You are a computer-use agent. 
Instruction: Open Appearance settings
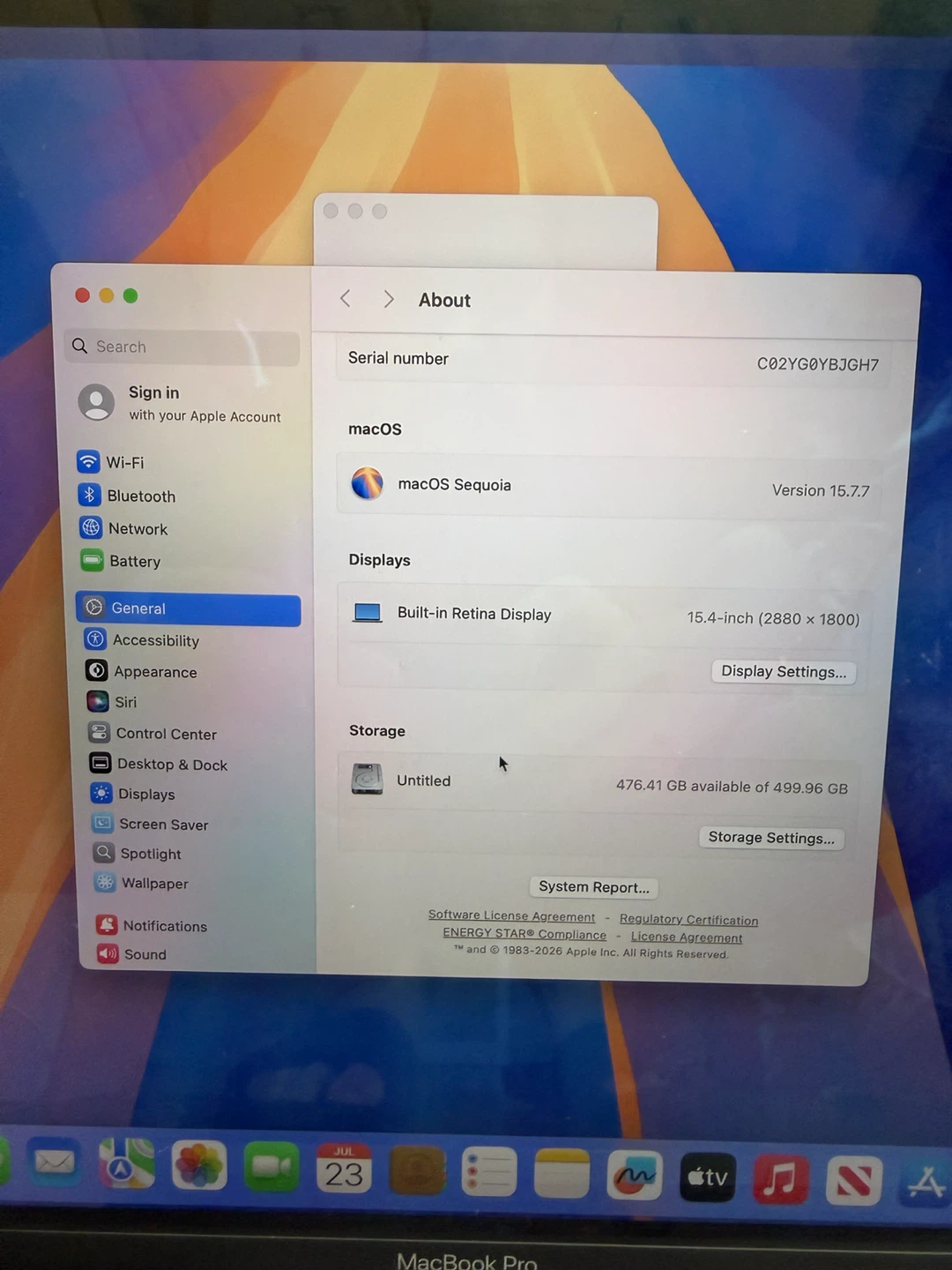(x=142, y=671)
